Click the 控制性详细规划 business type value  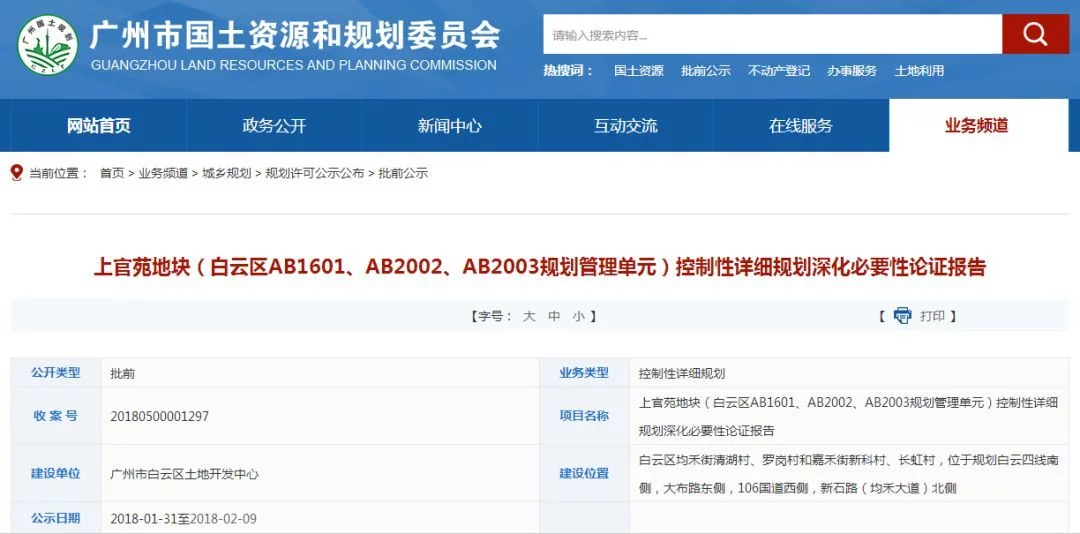682,374
